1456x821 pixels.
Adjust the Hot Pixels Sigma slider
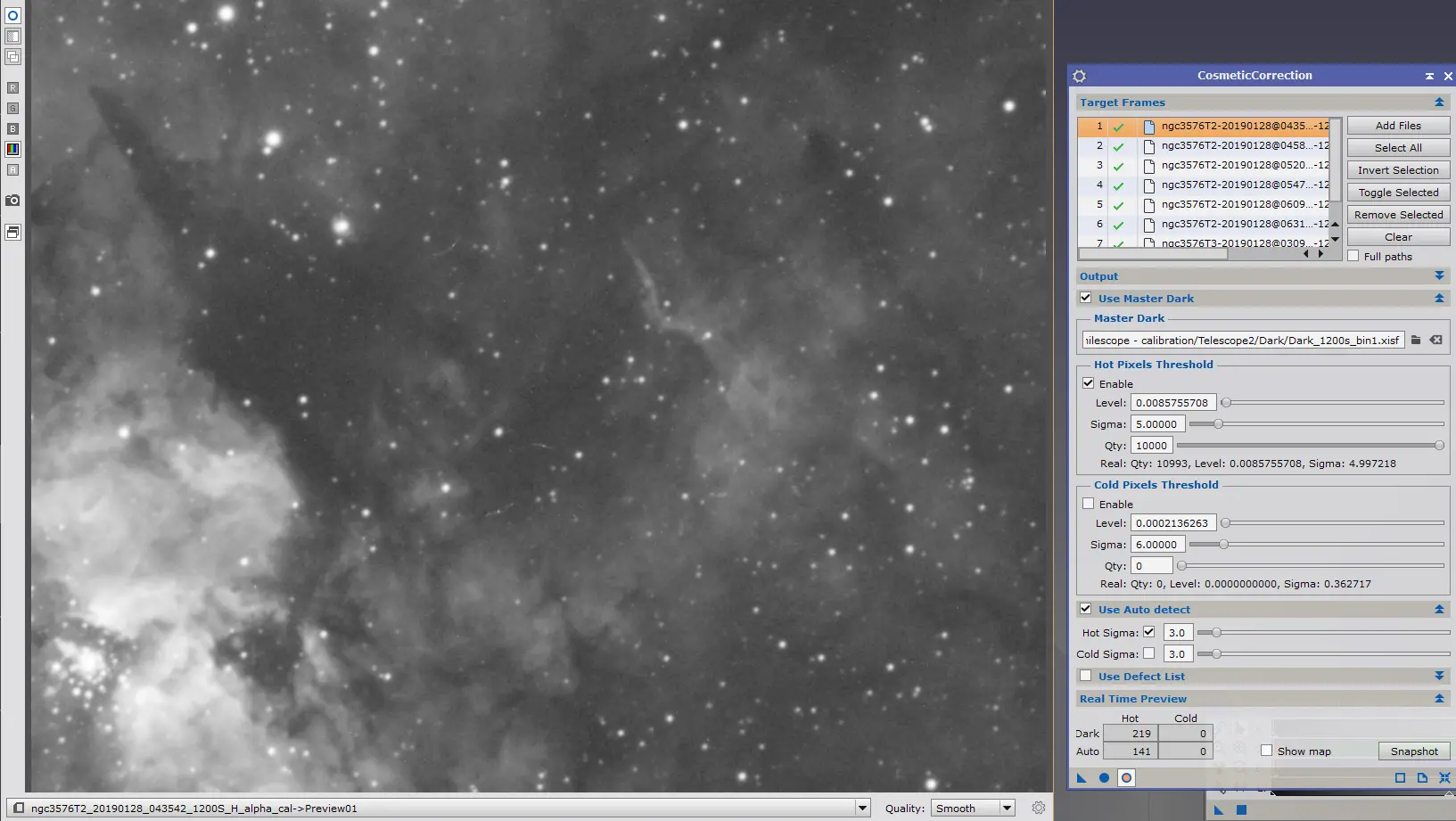click(1218, 424)
